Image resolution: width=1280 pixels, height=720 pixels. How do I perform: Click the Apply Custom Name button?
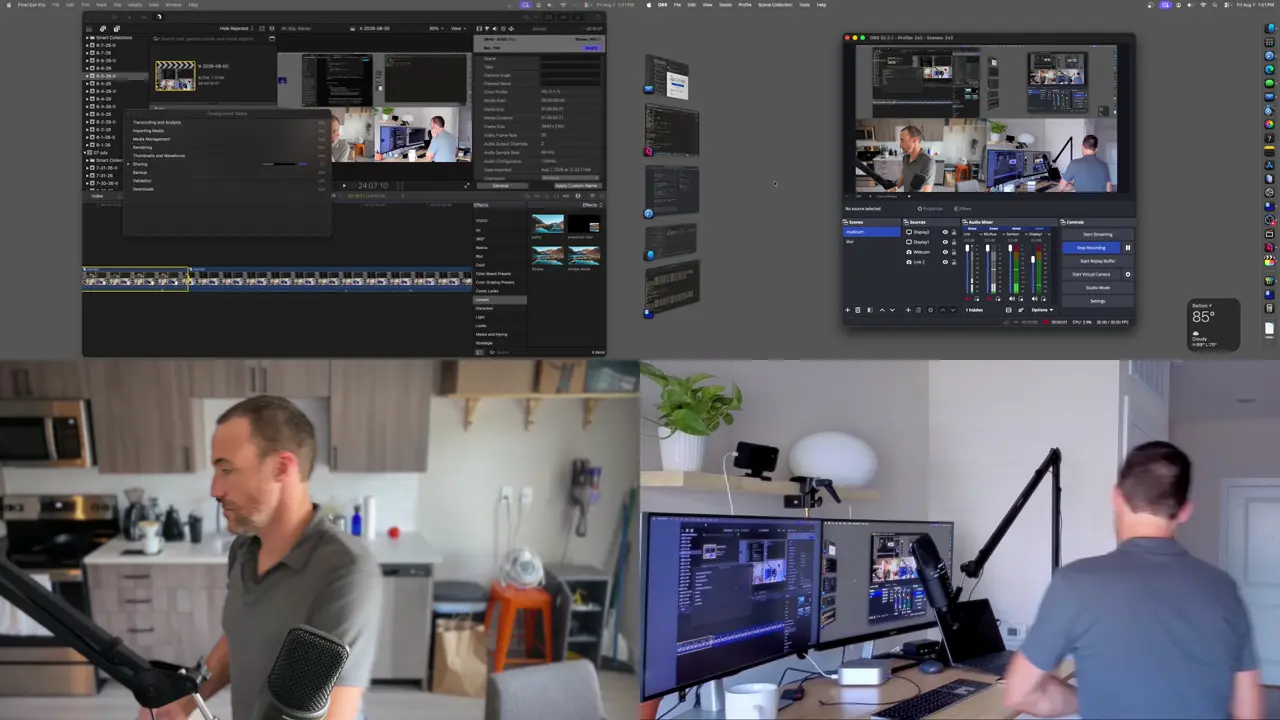[576, 186]
